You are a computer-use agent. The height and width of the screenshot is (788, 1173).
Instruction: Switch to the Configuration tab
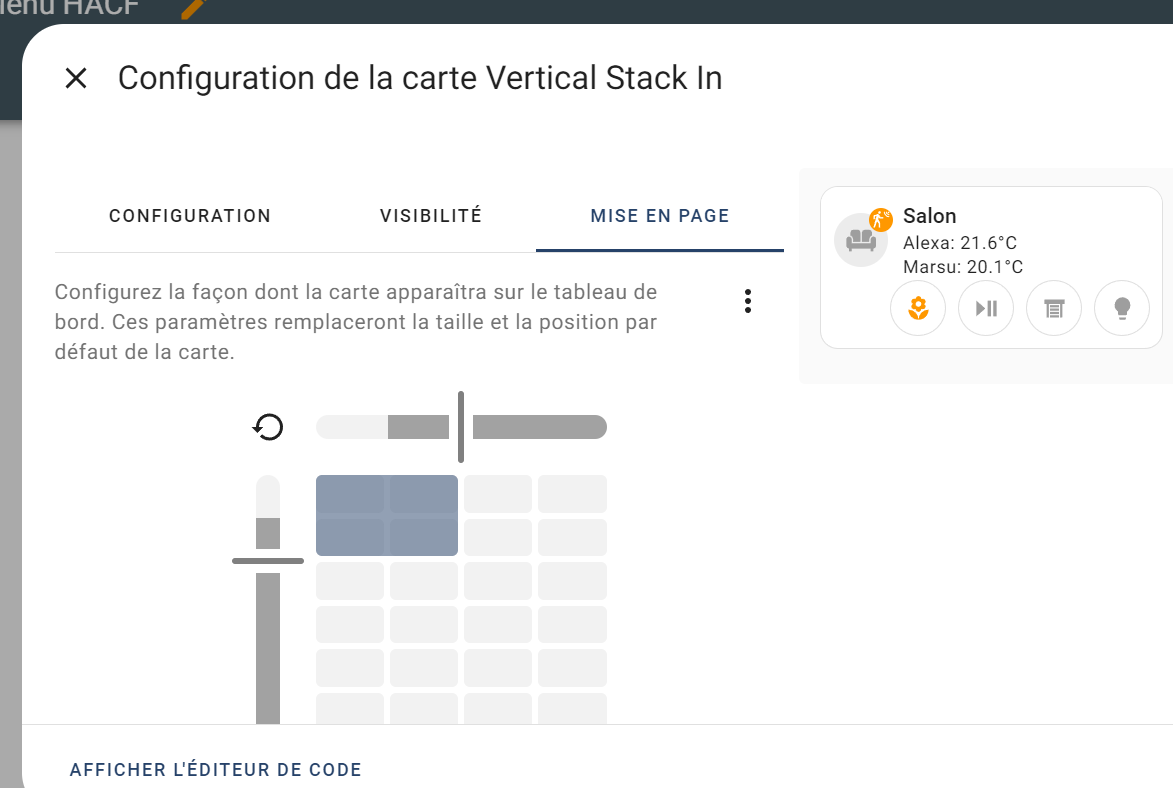pos(190,216)
